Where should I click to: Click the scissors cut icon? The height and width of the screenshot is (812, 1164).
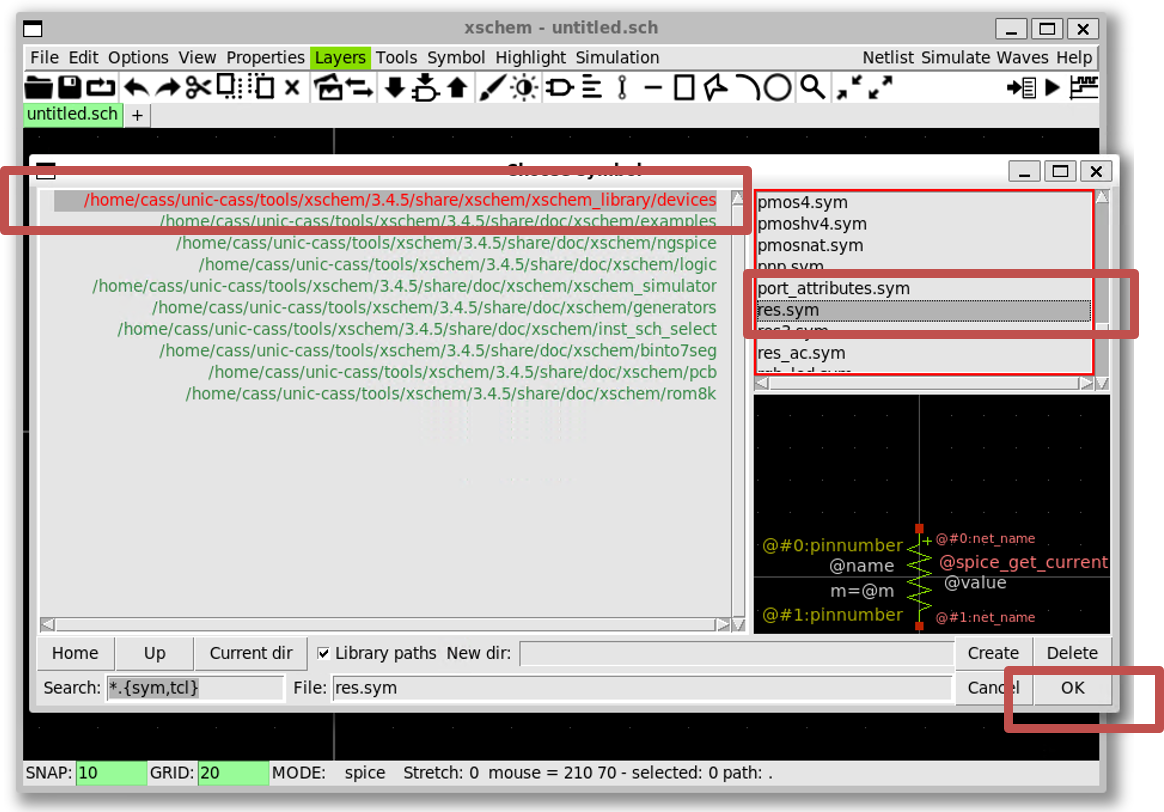pos(197,88)
